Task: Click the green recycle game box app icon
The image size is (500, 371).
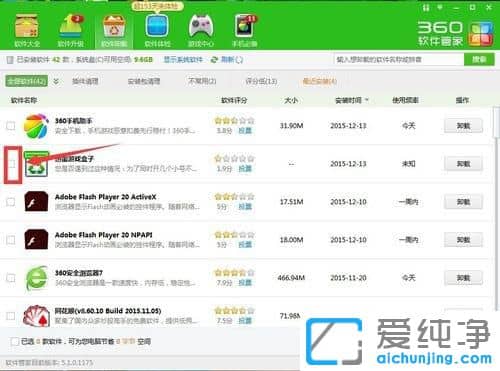Action: pos(37,164)
